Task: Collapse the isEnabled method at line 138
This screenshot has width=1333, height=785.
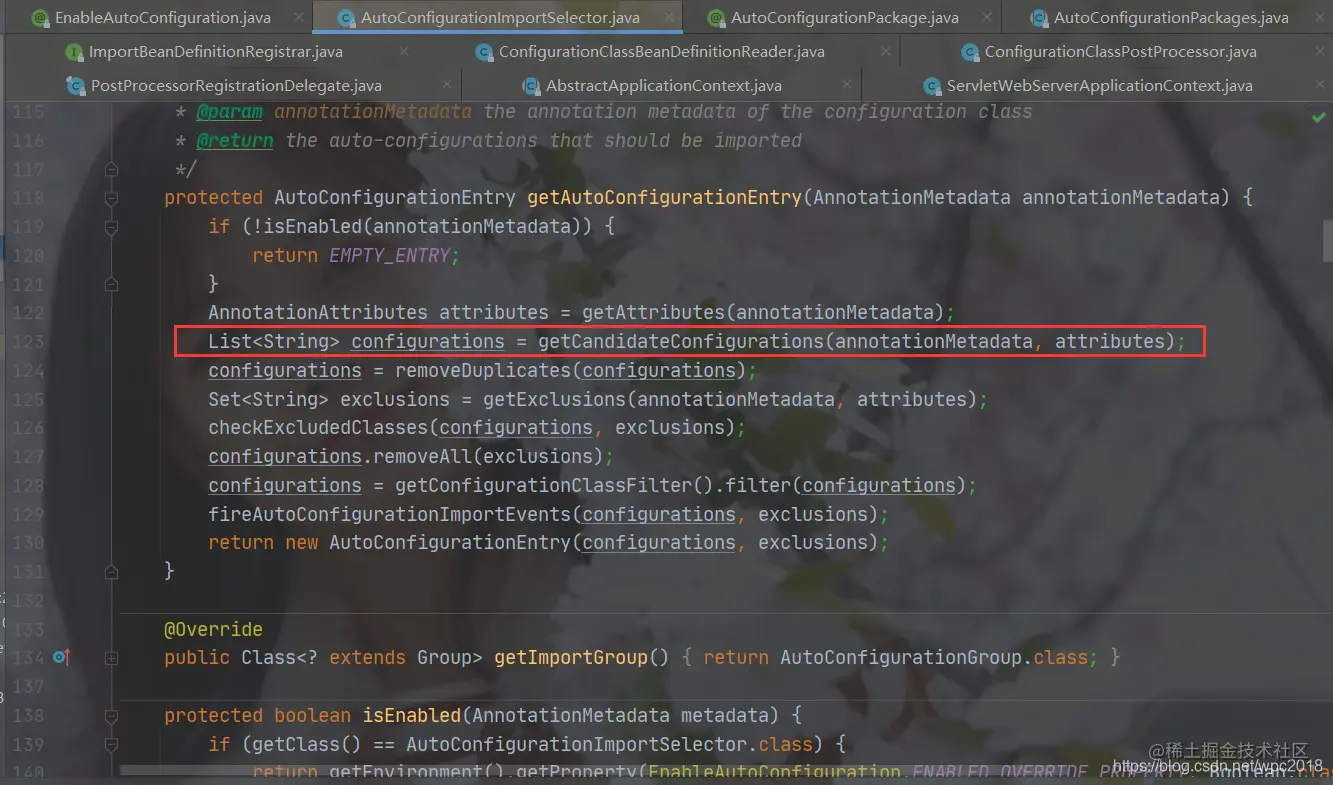Action: pos(112,716)
